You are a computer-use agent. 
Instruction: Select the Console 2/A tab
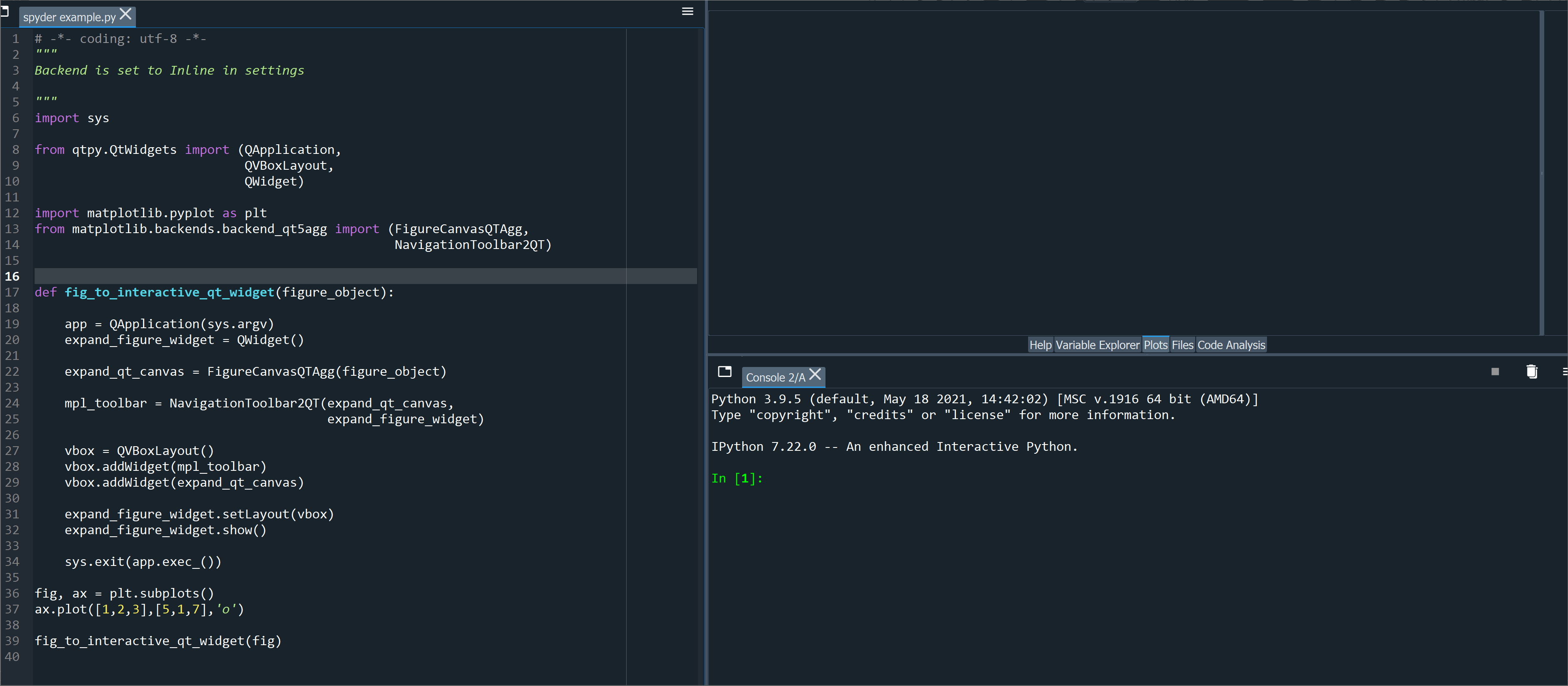[775, 377]
